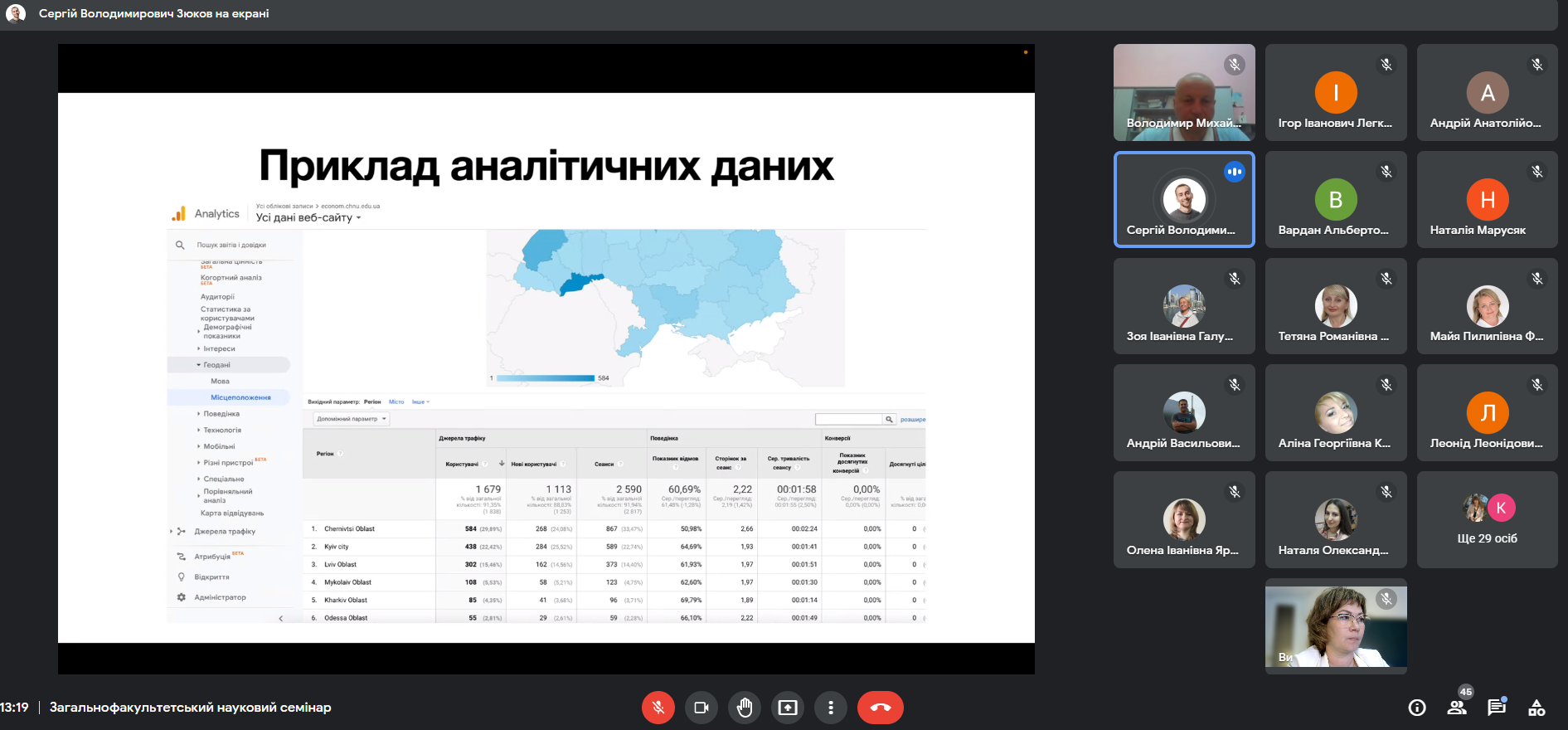Click Володимир Михай... video tile
The height and width of the screenshot is (730, 1568).
point(1183,93)
